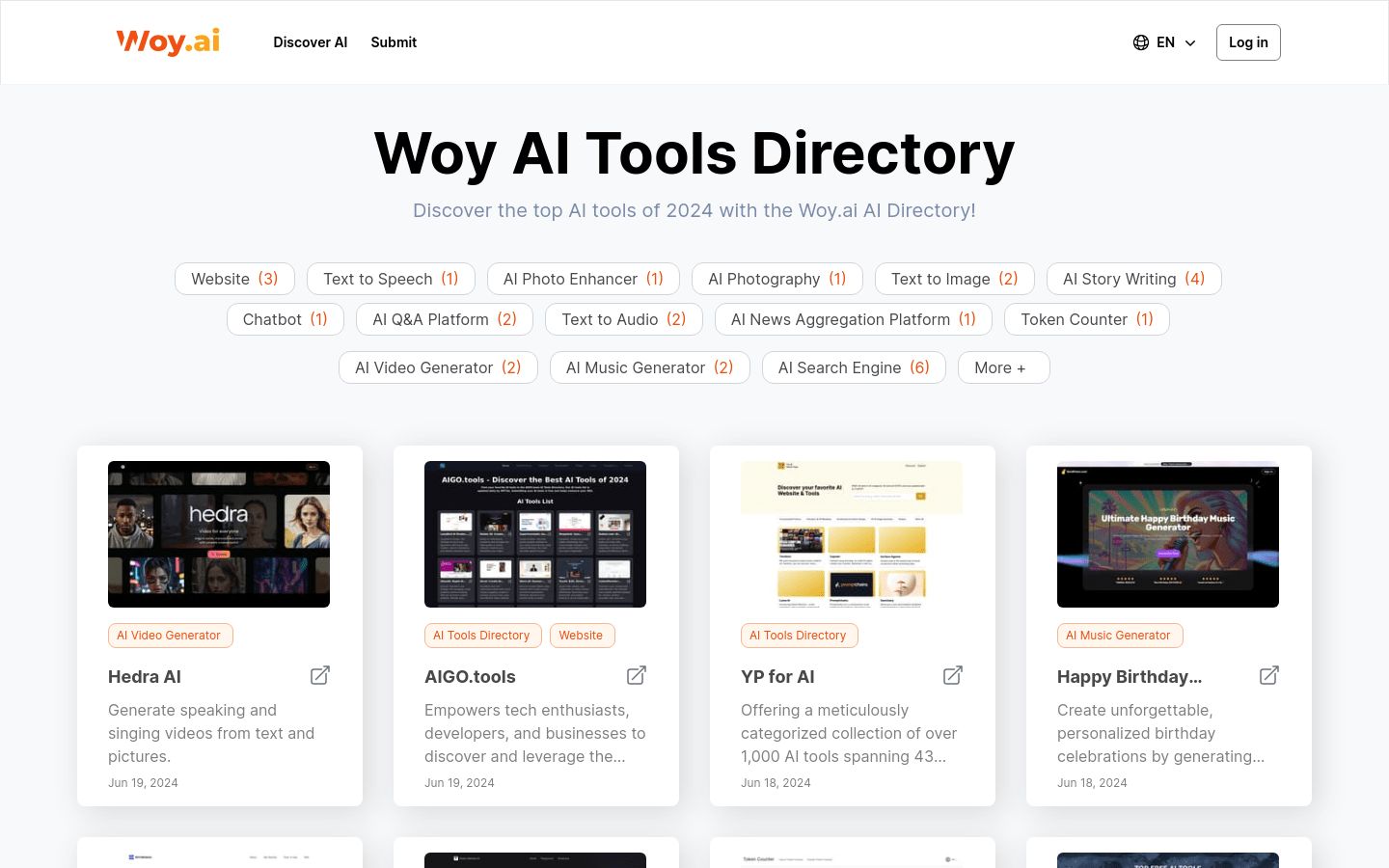Image resolution: width=1389 pixels, height=868 pixels.
Task: Click AI Tools Directory tag on AIGO.tools card
Action: (482, 636)
